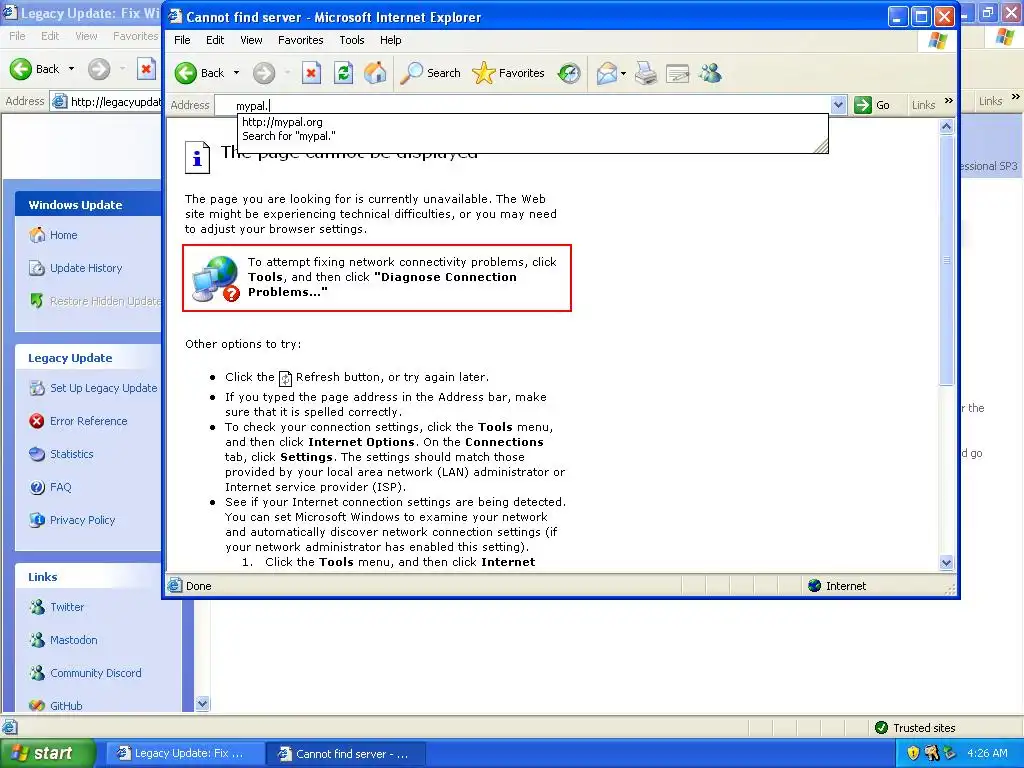
Task: Open the View menu in the front window
Action: click(x=251, y=40)
